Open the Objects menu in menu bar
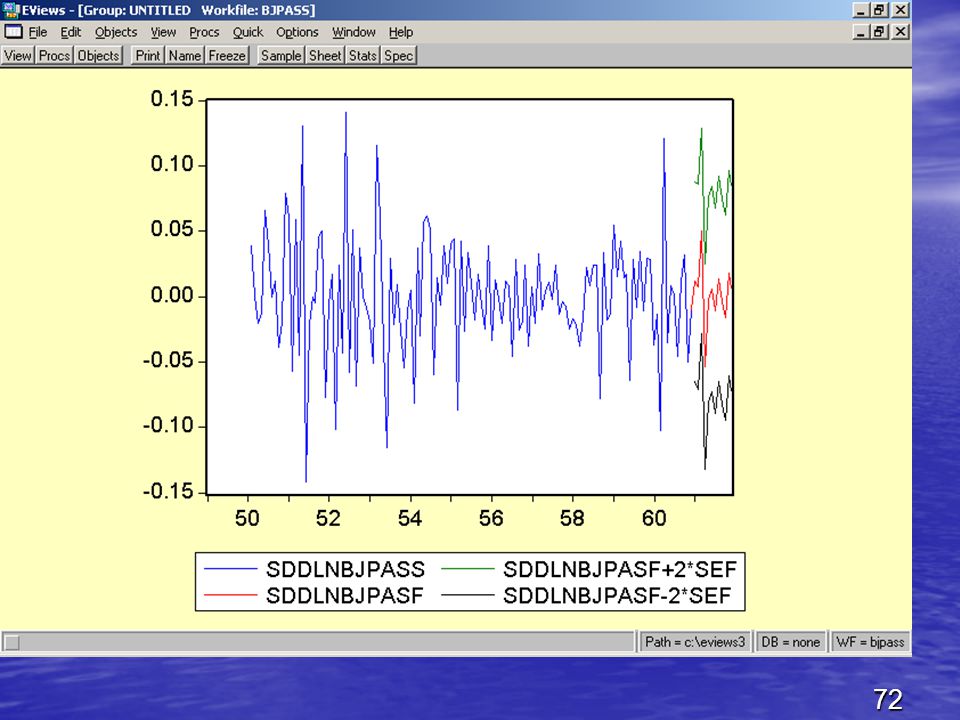The height and width of the screenshot is (720, 960). [x=116, y=32]
